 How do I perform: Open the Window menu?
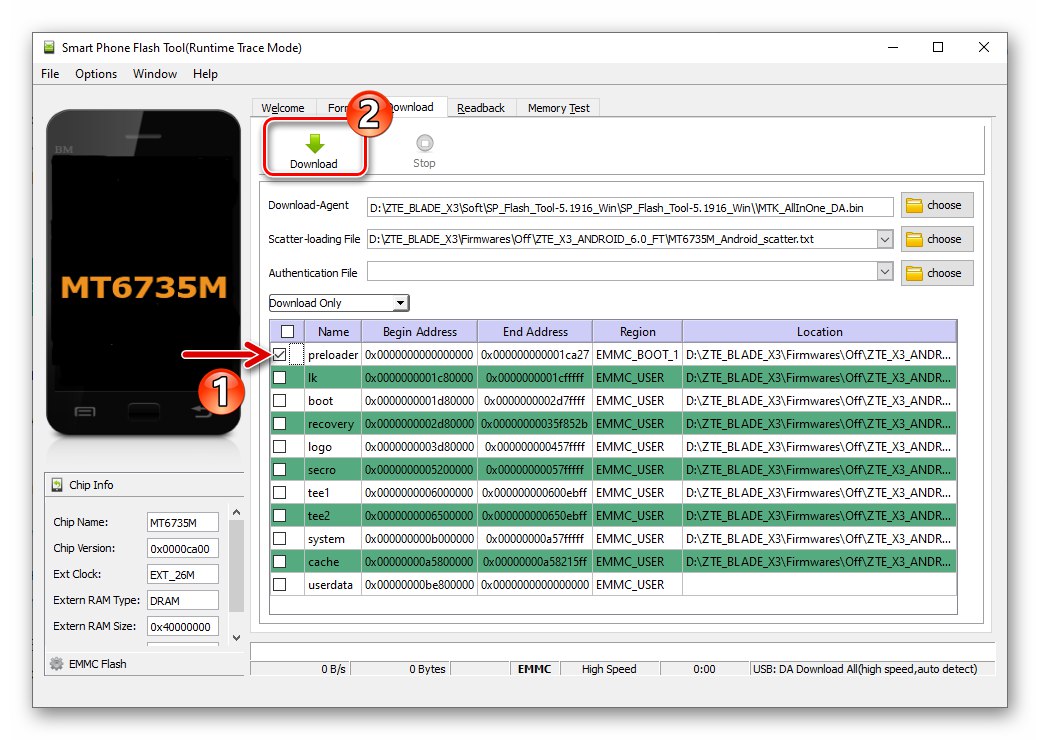(x=155, y=74)
